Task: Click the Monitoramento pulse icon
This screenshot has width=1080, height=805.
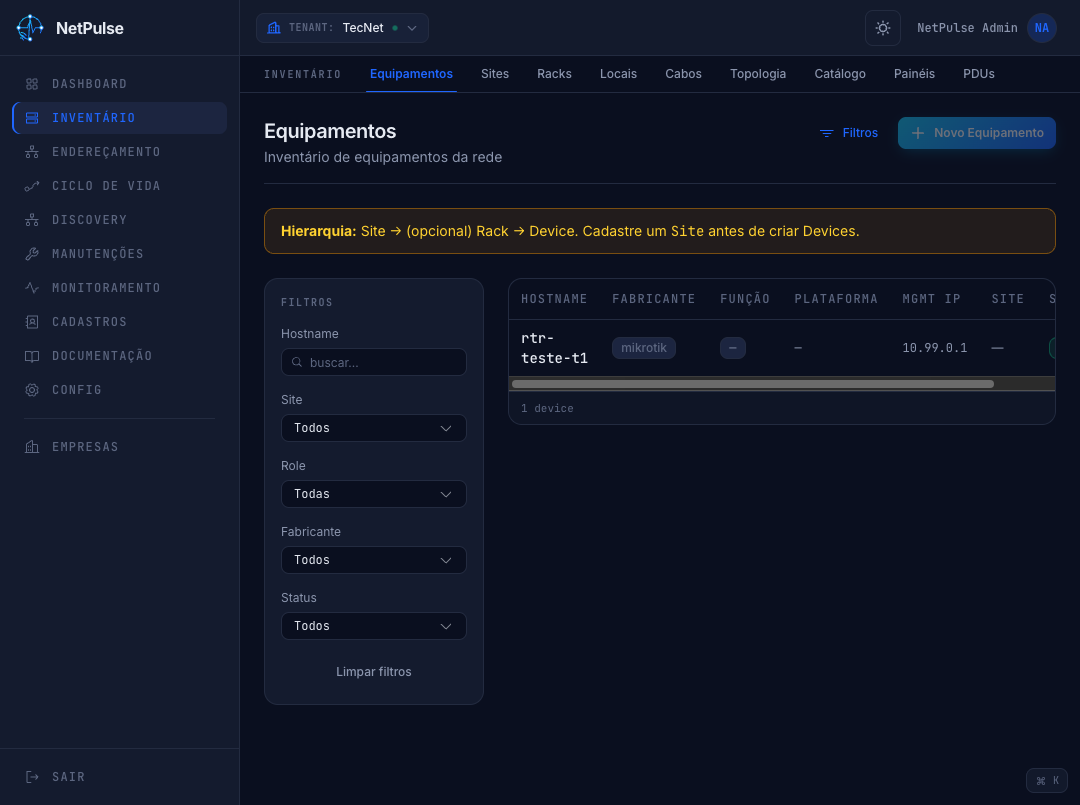Action: 32,288
